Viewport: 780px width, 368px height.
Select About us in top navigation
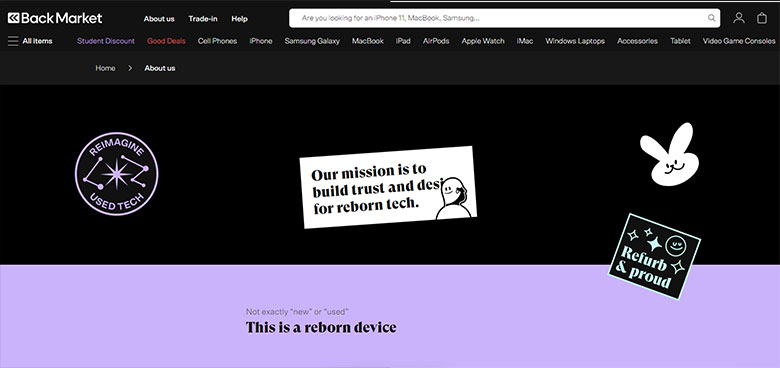pyautogui.click(x=159, y=19)
